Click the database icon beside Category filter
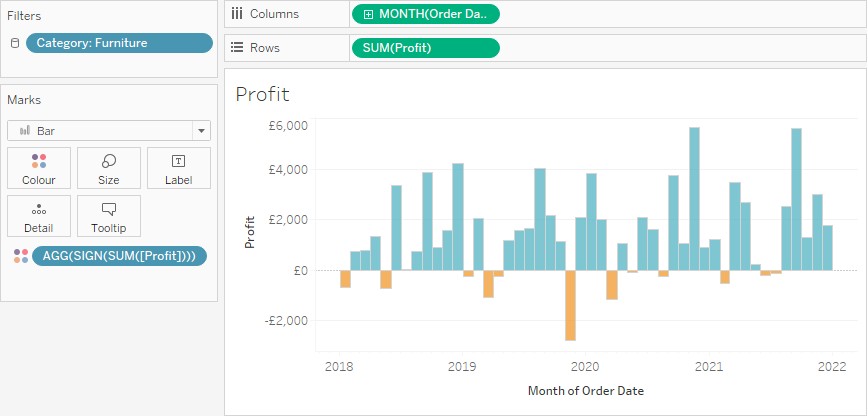Image resolution: width=867 pixels, height=416 pixels. [x=15, y=43]
